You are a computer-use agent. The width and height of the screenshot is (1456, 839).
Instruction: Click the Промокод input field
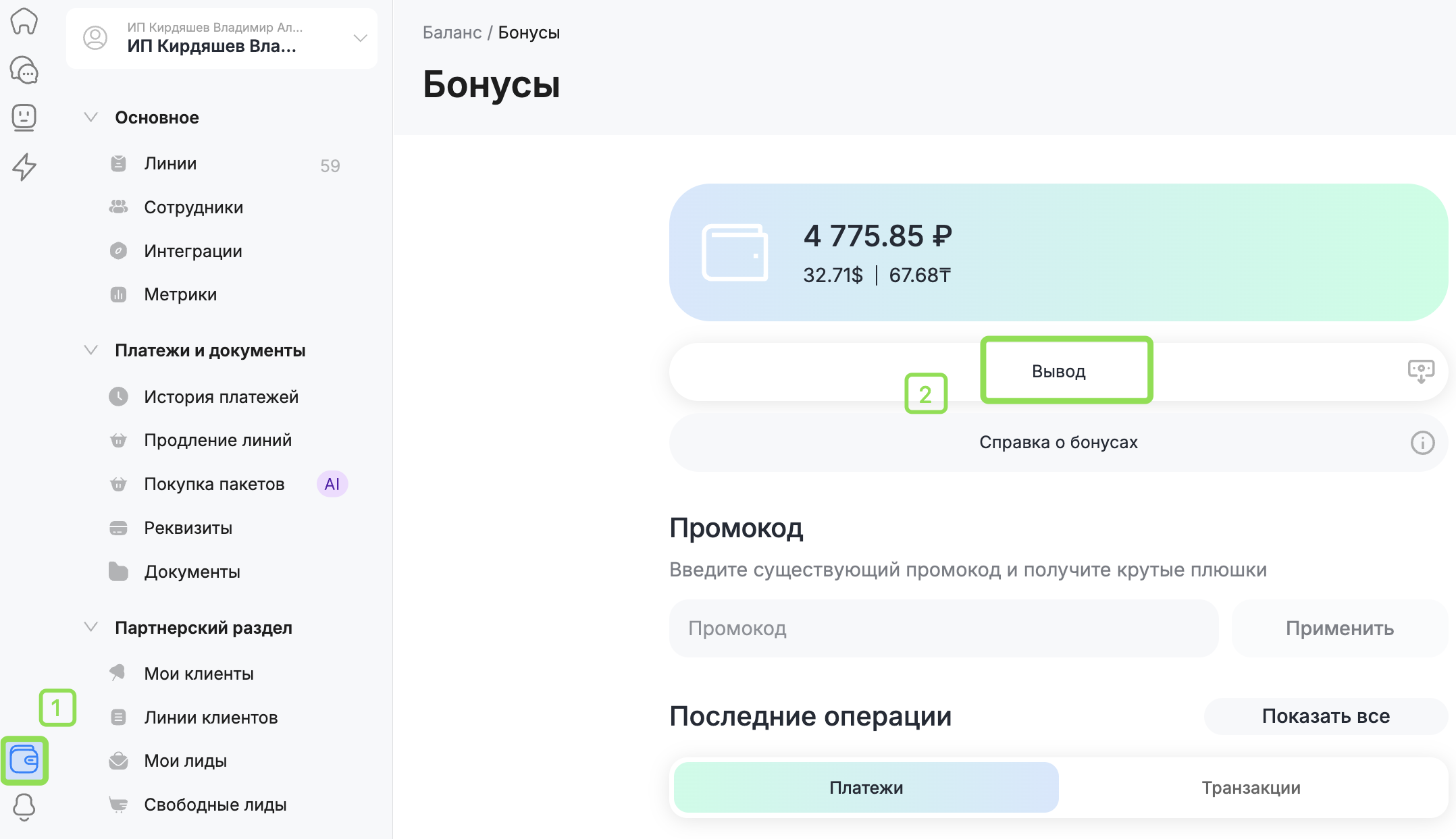coord(943,628)
